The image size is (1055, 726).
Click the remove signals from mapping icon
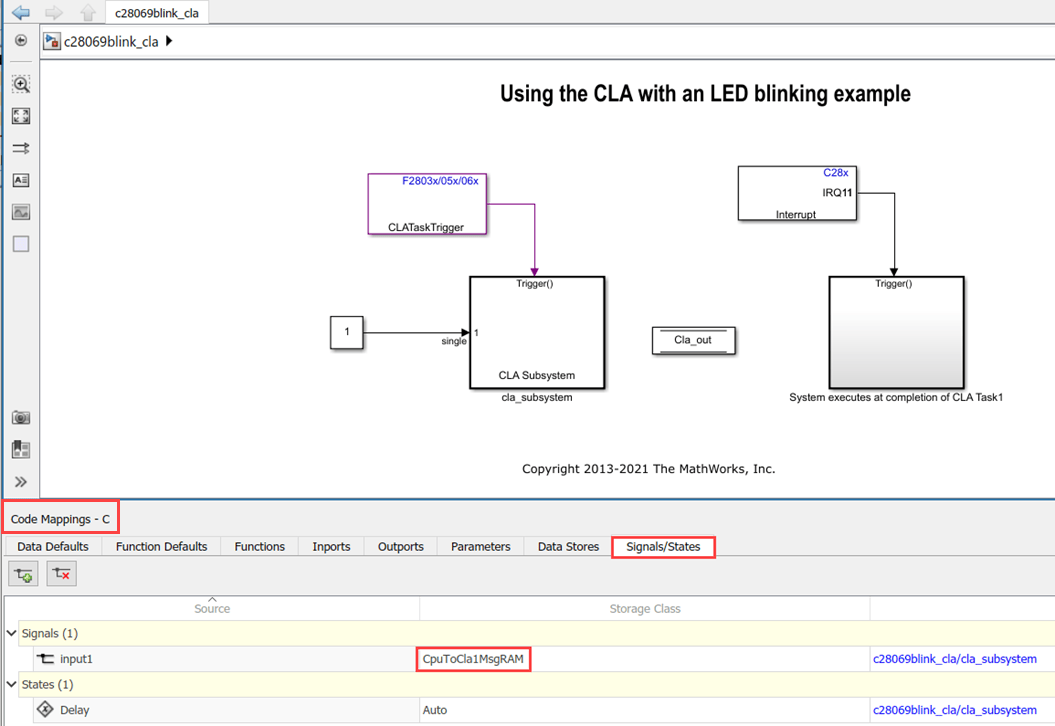click(x=61, y=574)
